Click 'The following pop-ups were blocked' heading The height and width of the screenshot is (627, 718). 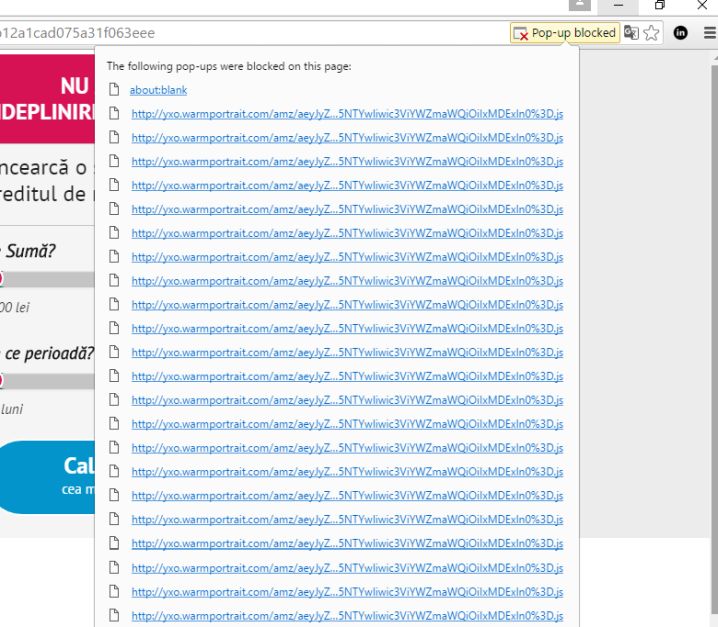(229, 66)
